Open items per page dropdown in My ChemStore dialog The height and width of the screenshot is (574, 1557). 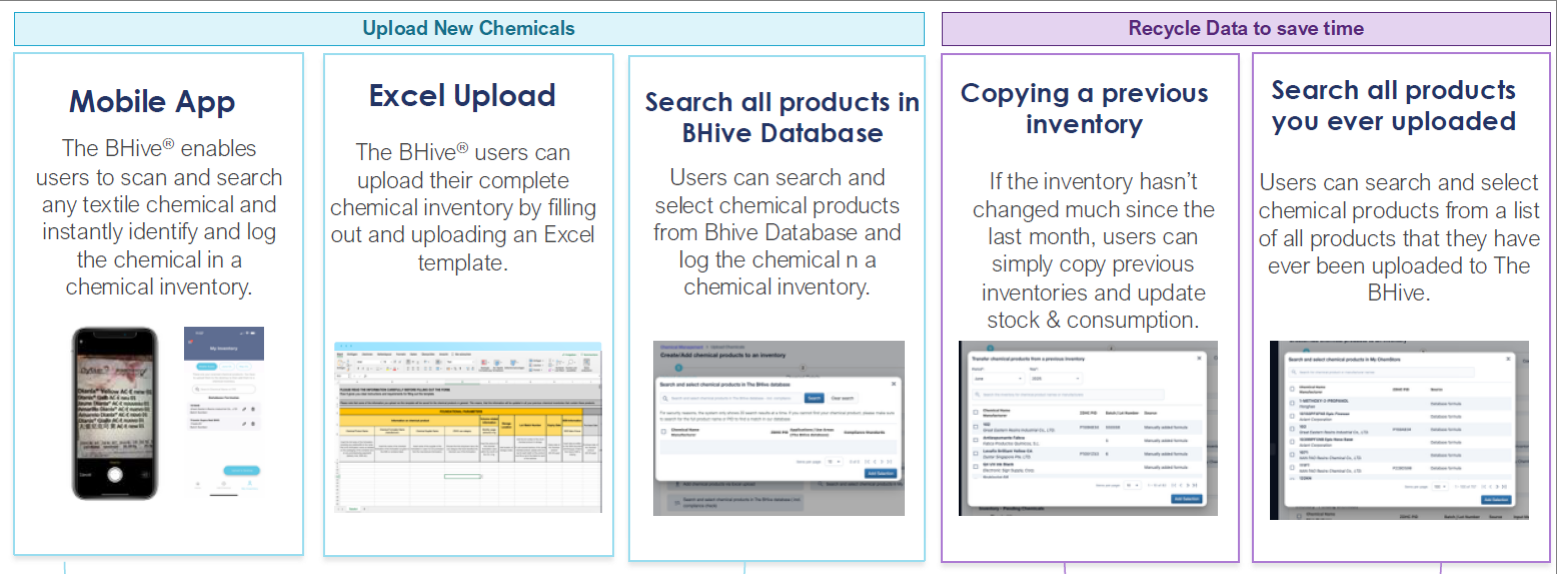(1440, 486)
